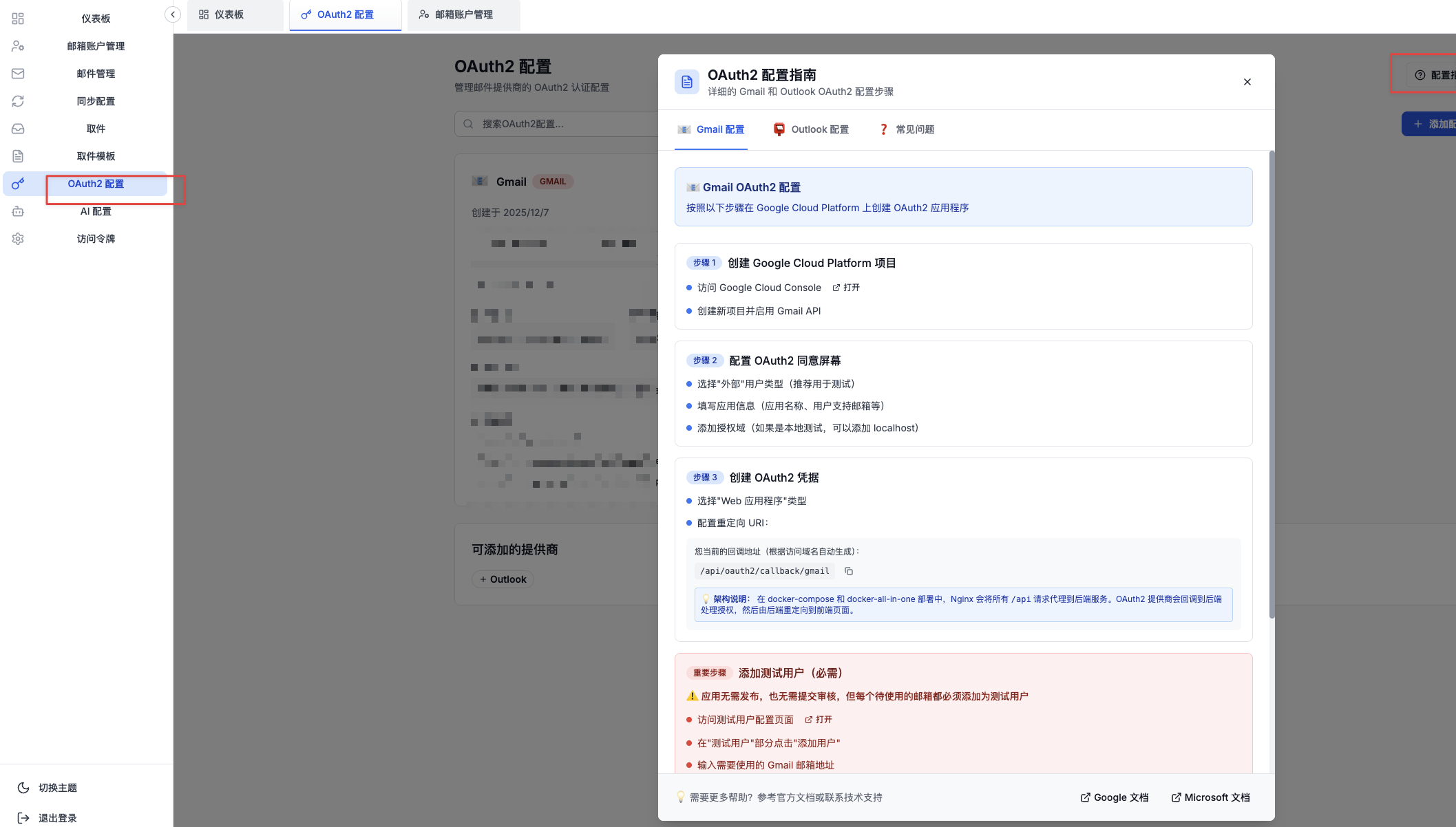Image resolution: width=1456 pixels, height=827 pixels.
Task: Switch to Outlook 配置 tab
Action: (x=811, y=129)
